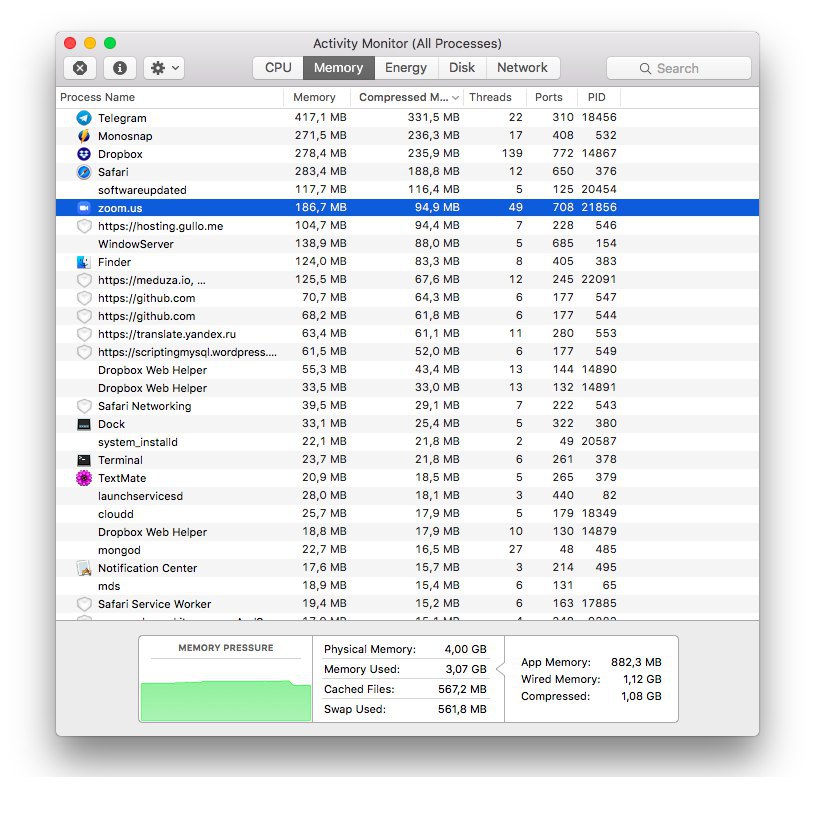The image size is (815, 816).
Task: Select Dropbox Web Helper with PID 14891
Action: click(407, 388)
